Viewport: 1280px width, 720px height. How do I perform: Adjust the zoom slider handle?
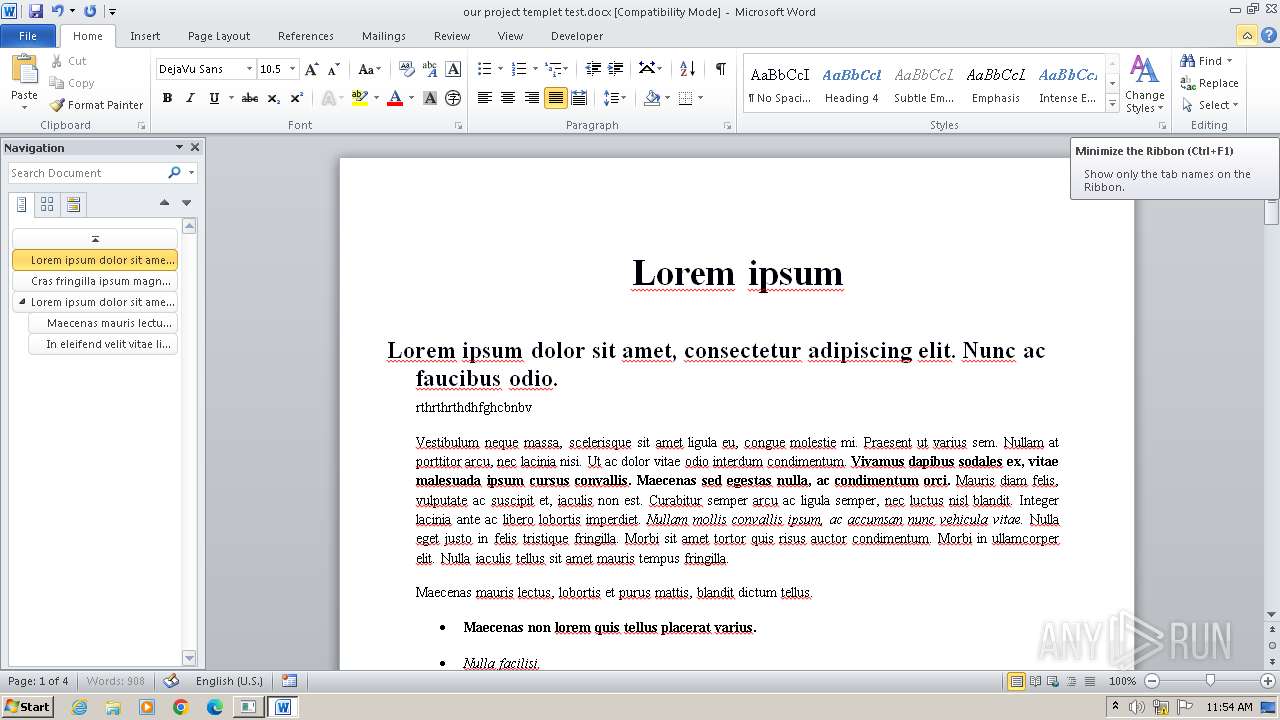click(1210, 681)
